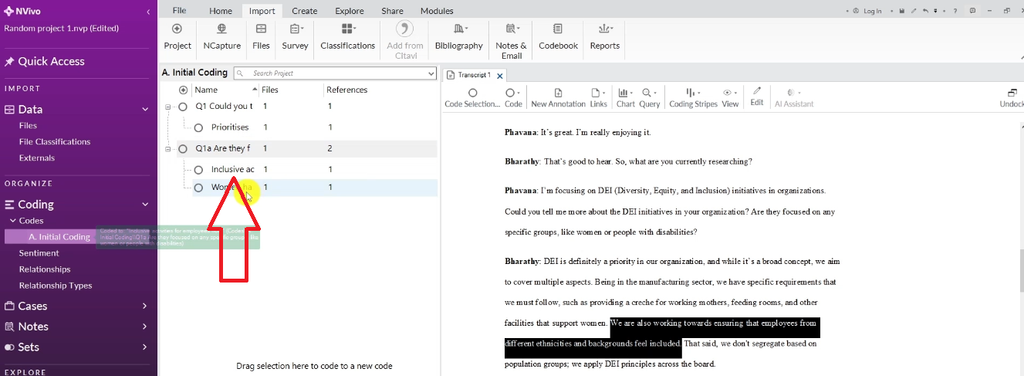The image size is (1024, 376).
Task: Collapse the Coding section
Action: [146, 204]
